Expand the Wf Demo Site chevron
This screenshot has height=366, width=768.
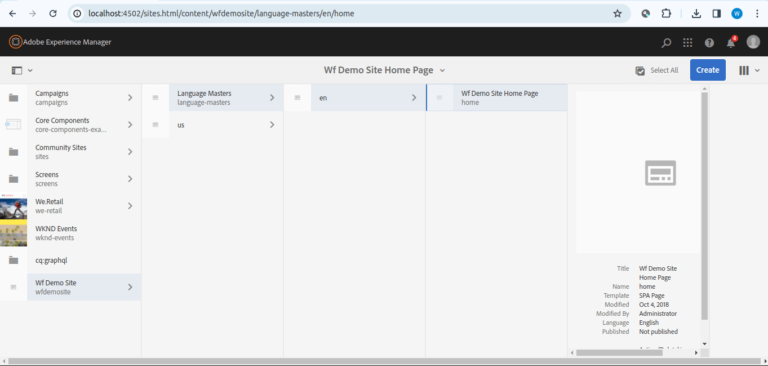[x=130, y=287]
